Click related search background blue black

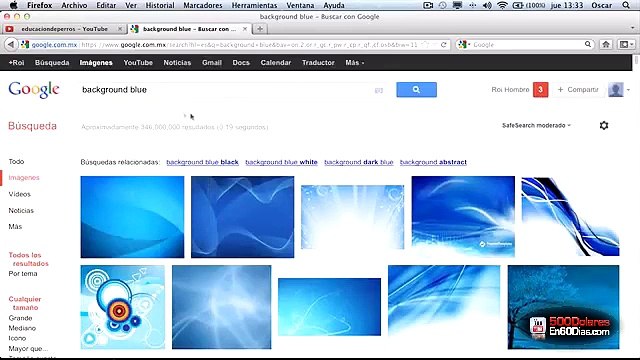click(202, 162)
